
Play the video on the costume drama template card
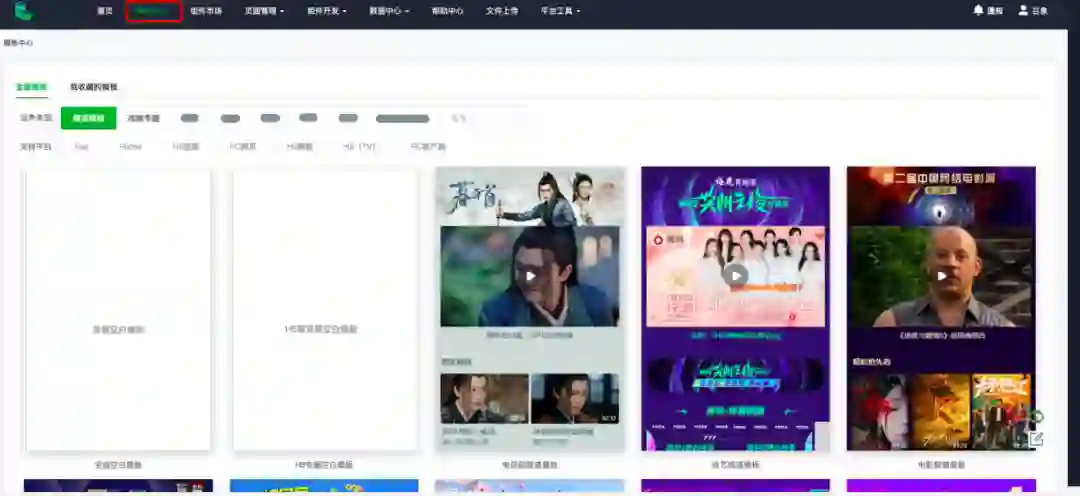click(530, 276)
